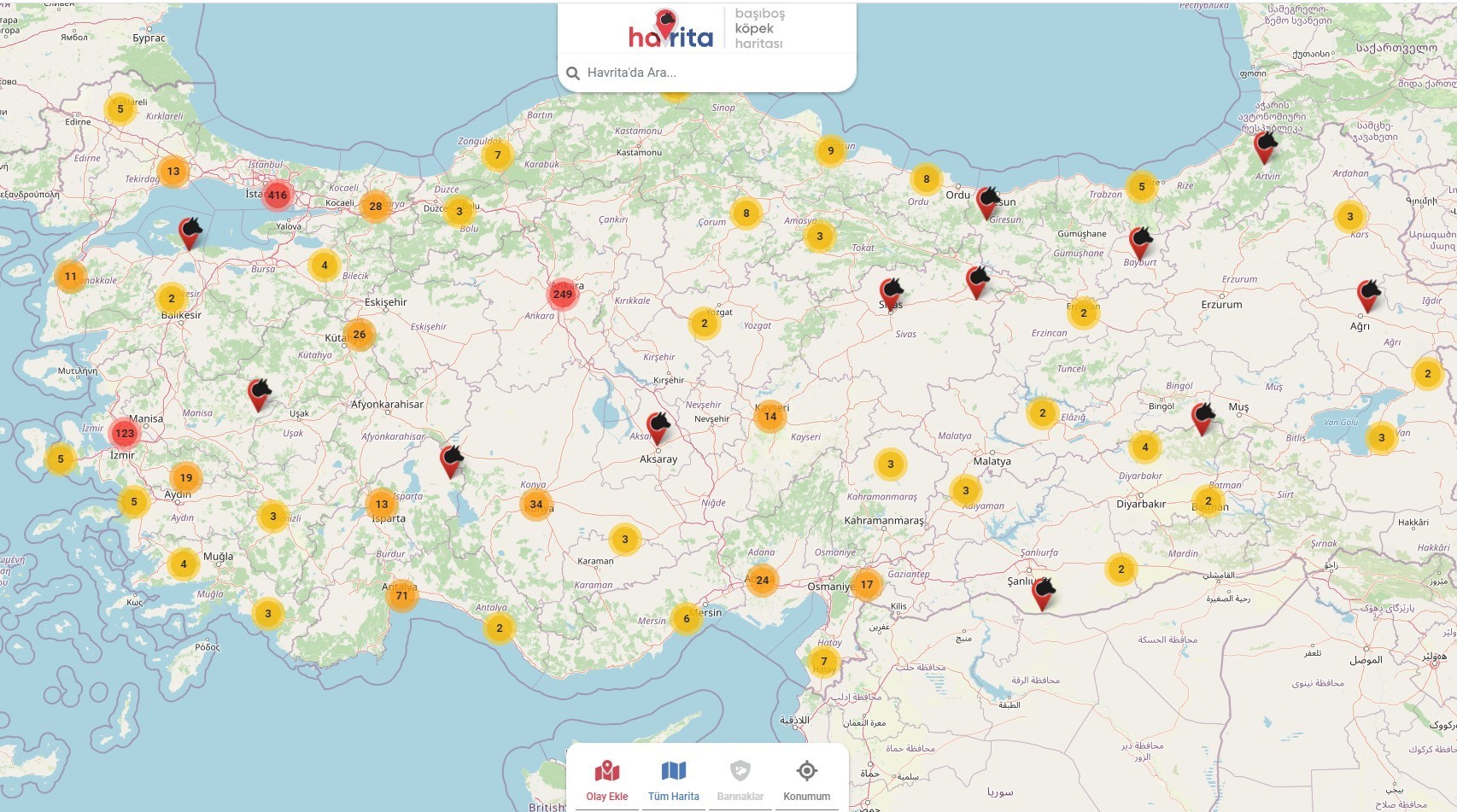The height and width of the screenshot is (812, 1457).
Task: Select the dog marker near Ağrı
Action: coord(1368,295)
